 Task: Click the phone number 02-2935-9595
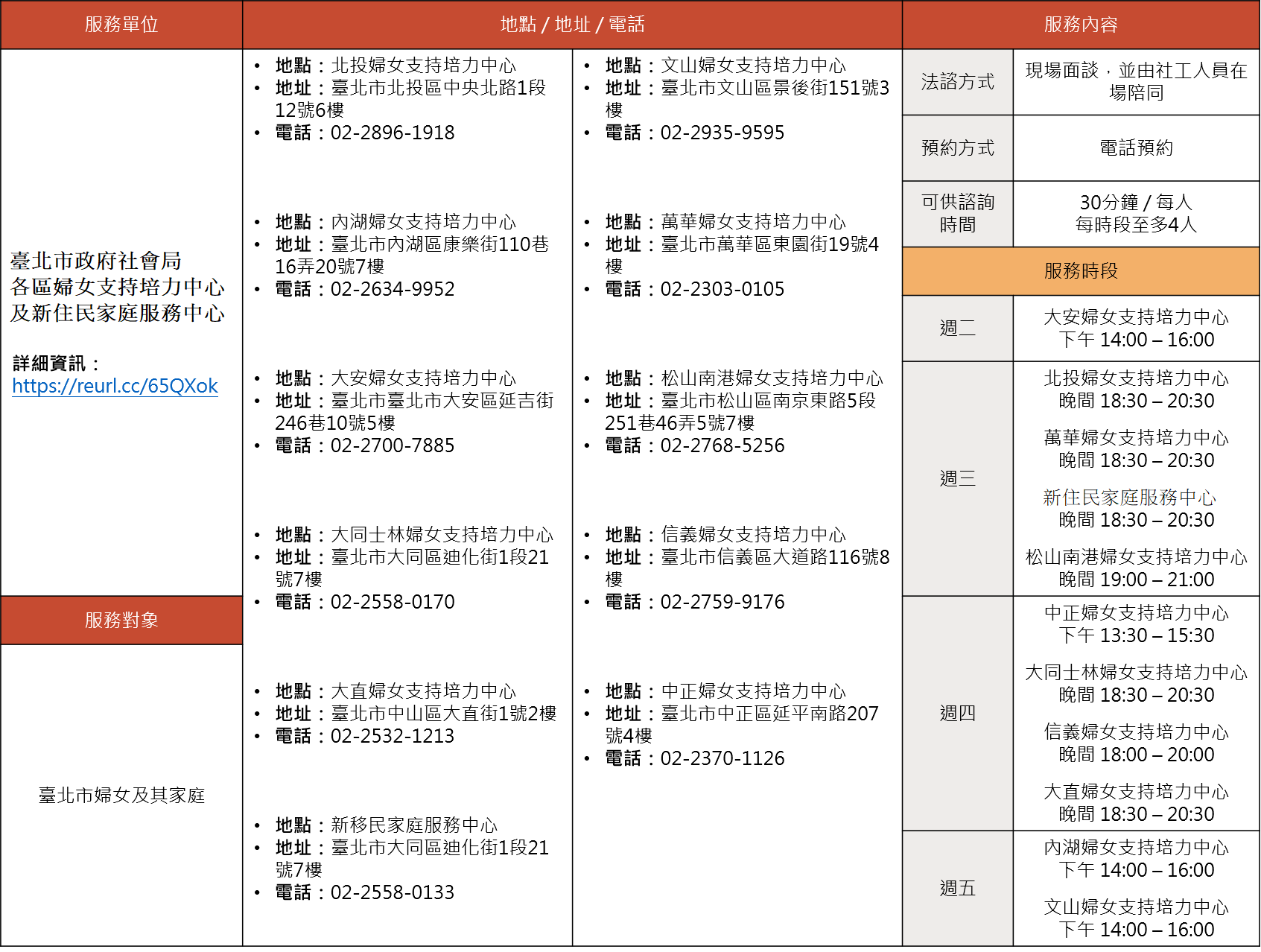tap(721, 133)
